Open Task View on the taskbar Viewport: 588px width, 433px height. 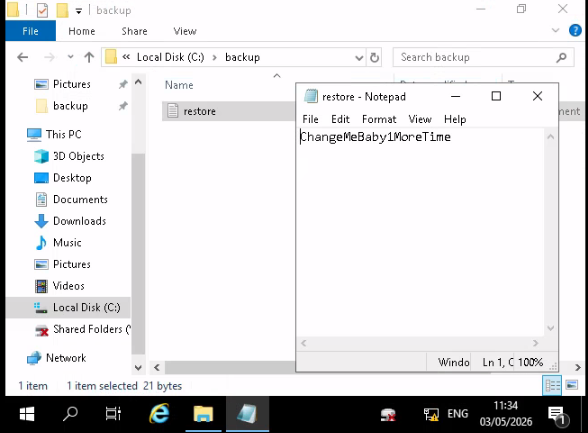click(113, 414)
